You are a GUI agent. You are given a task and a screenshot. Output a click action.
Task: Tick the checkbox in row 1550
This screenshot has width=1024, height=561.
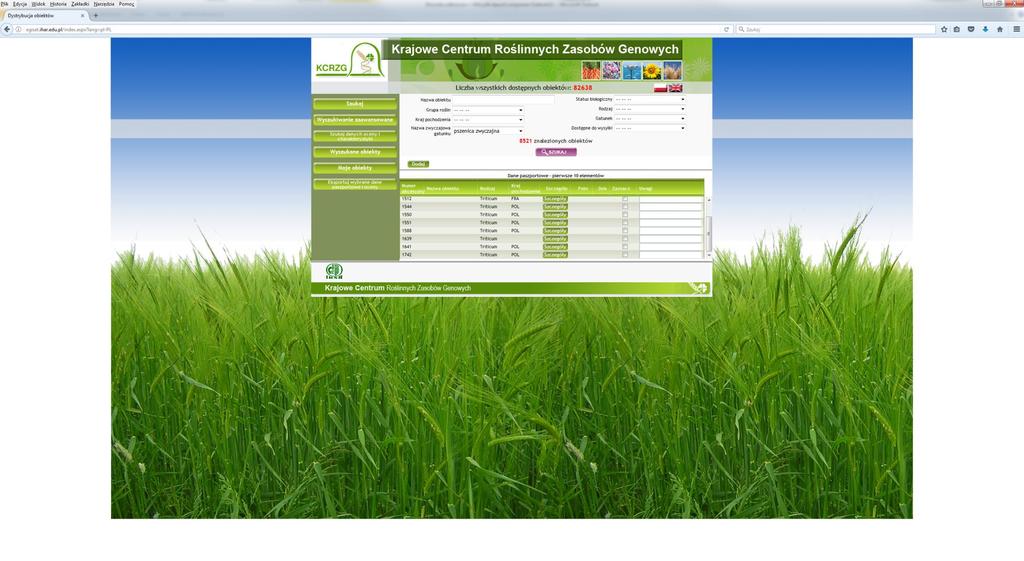coord(625,214)
